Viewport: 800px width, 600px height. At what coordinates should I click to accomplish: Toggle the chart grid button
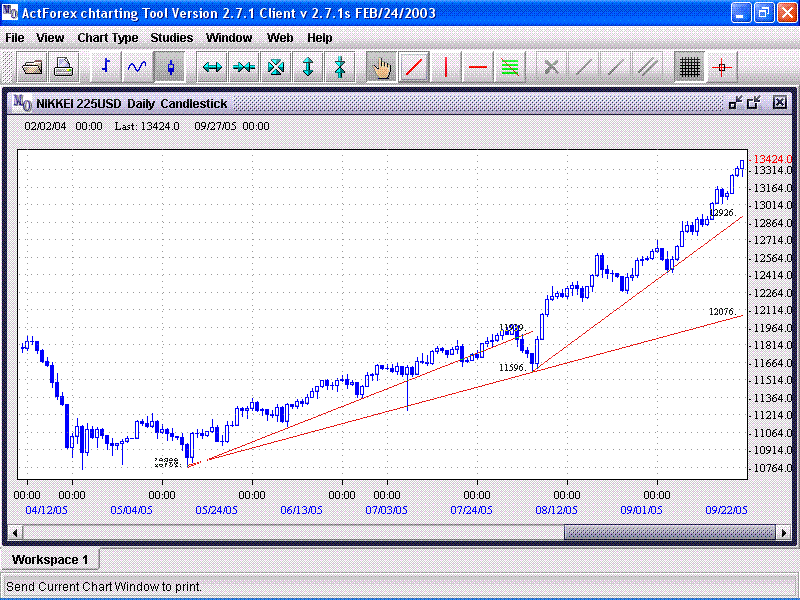(x=689, y=68)
